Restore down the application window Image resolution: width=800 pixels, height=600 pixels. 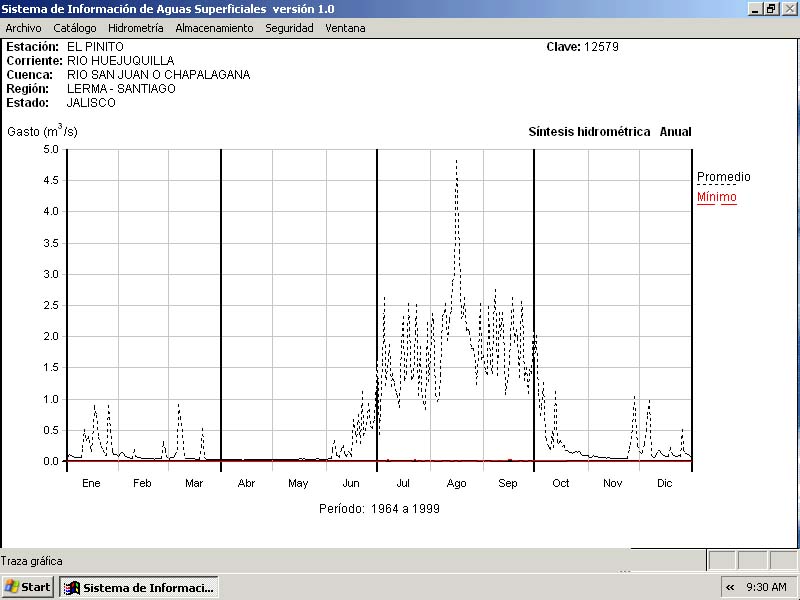pyautogui.click(x=771, y=8)
